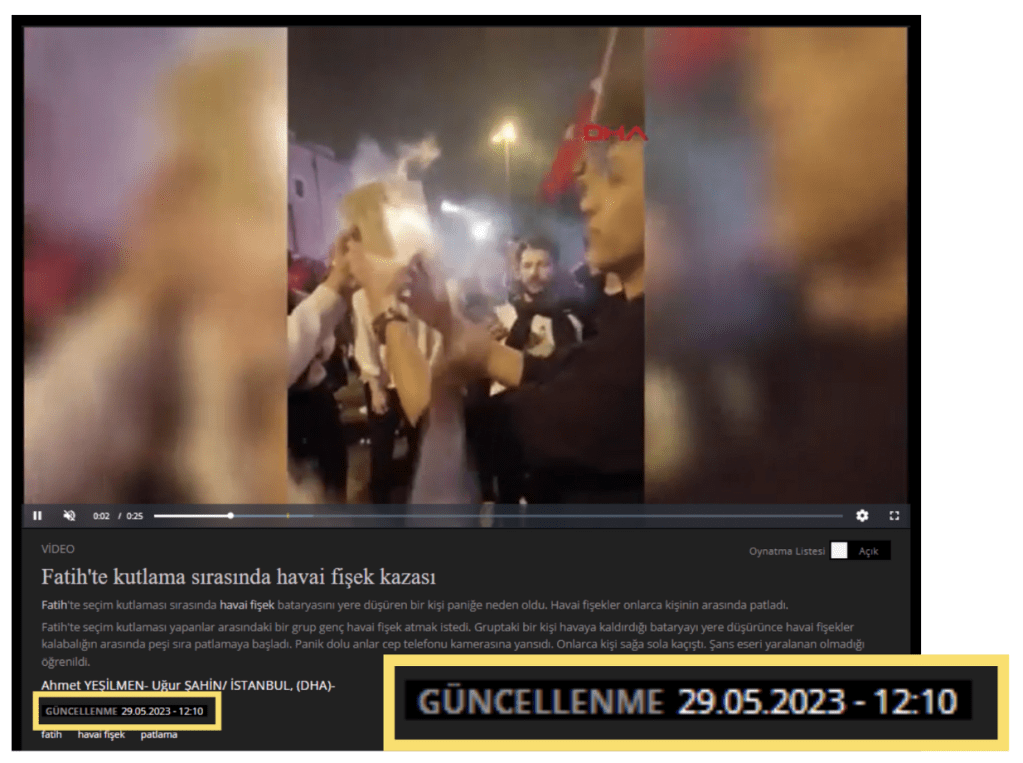Open the 'fatih' tag
The image size is (1023, 763).
point(51,735)
